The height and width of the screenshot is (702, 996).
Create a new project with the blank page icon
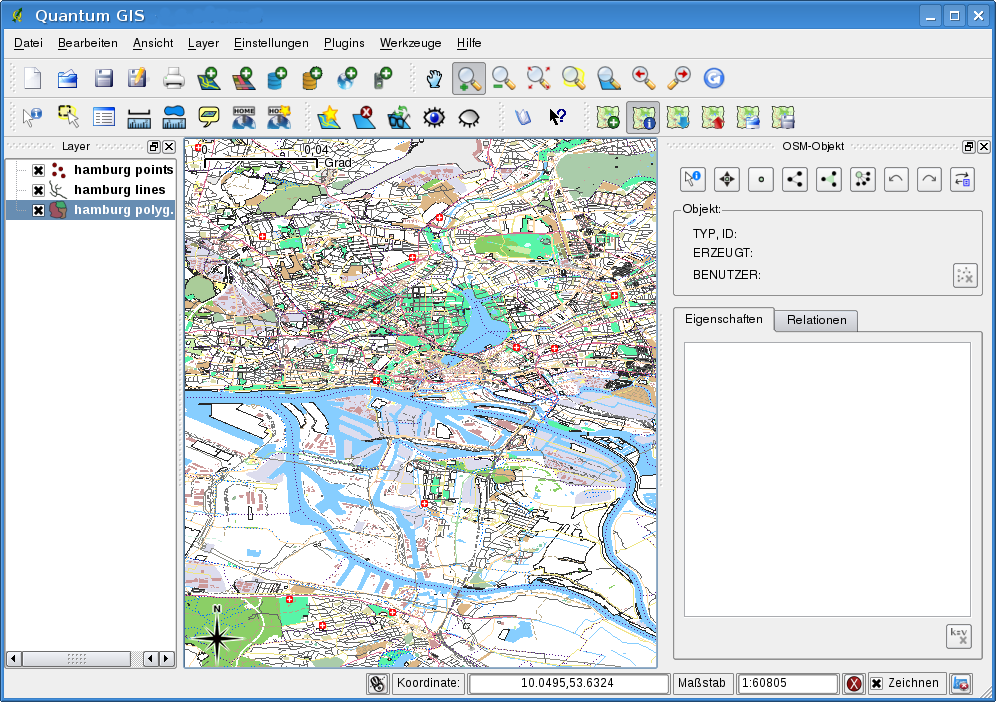click(x=32, y=78)
